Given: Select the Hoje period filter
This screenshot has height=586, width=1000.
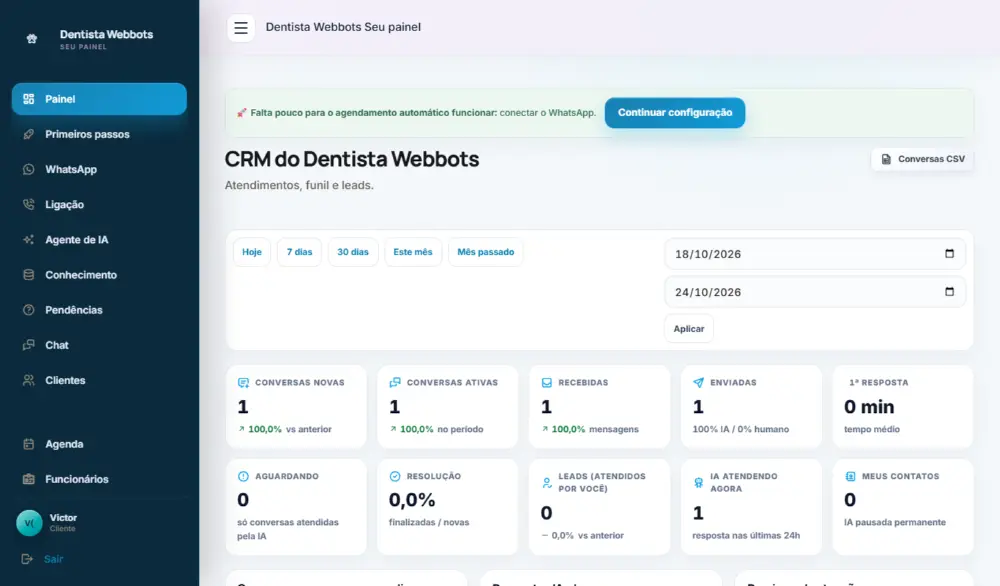Looking at the screenshot, I should click(x=252, y=252).
